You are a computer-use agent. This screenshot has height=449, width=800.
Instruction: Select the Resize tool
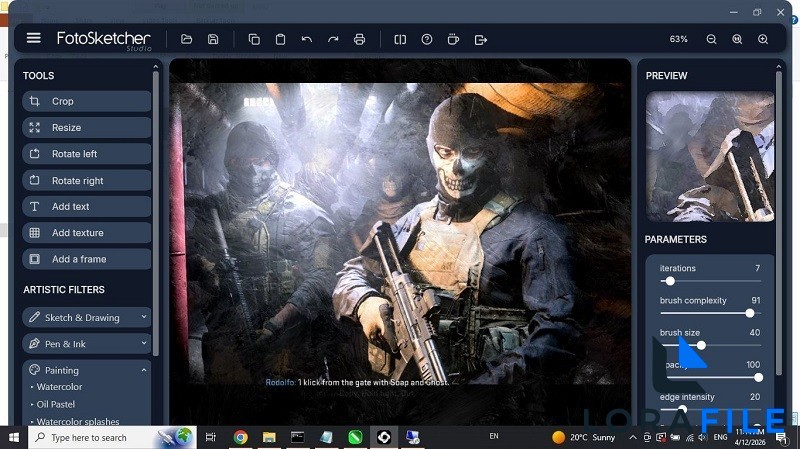pyautogui.click(x=87, y=128)
